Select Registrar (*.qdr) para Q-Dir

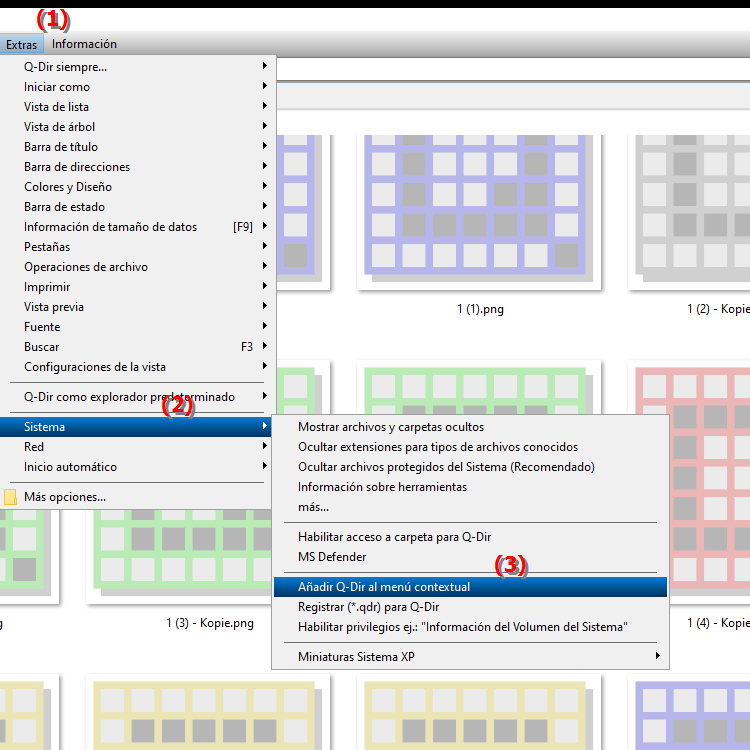click(470, 607)
